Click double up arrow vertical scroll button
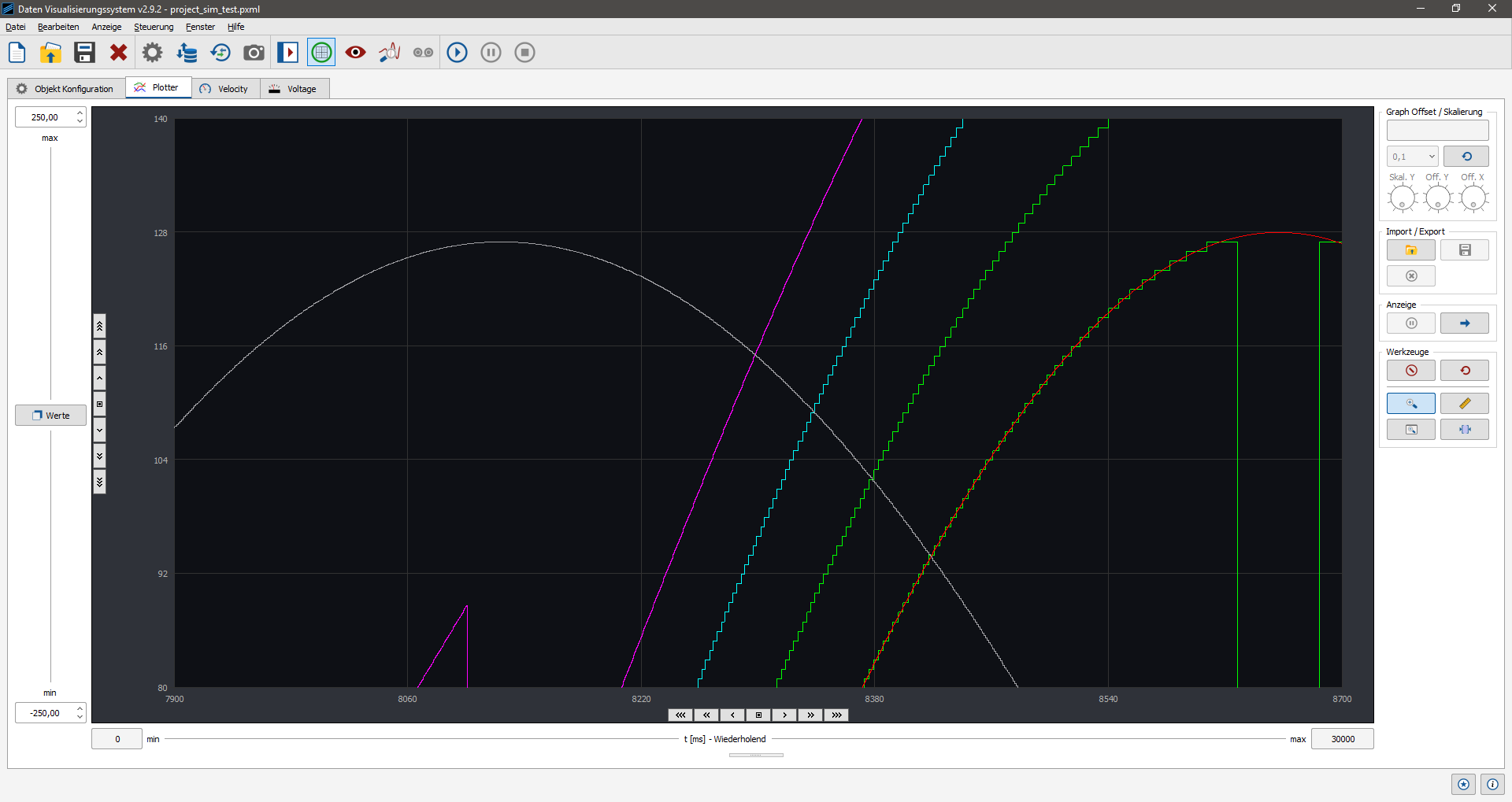The height and width of the screenshot is (802, 1512). click(99, 352)
